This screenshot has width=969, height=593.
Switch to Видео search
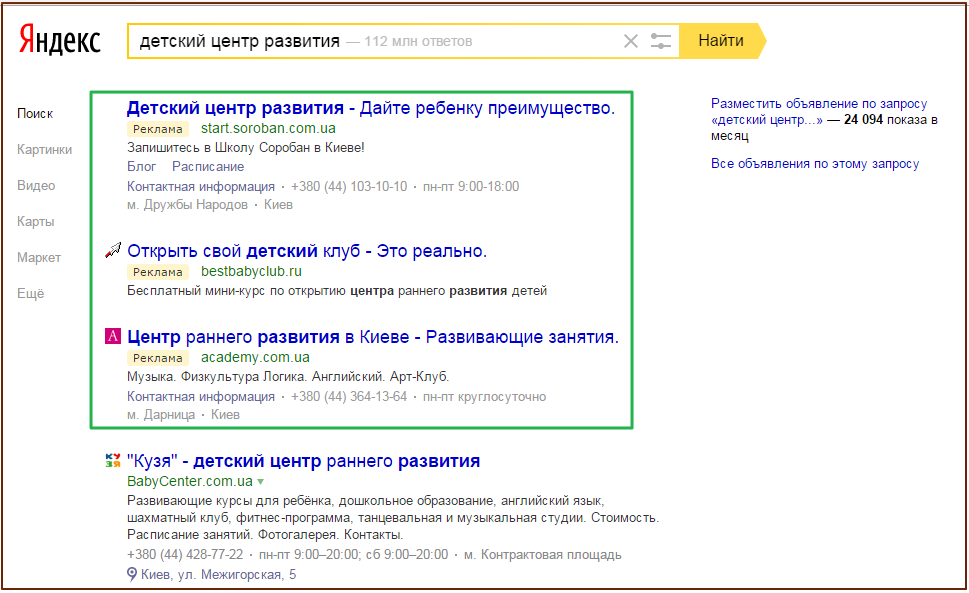click(36, 185)
